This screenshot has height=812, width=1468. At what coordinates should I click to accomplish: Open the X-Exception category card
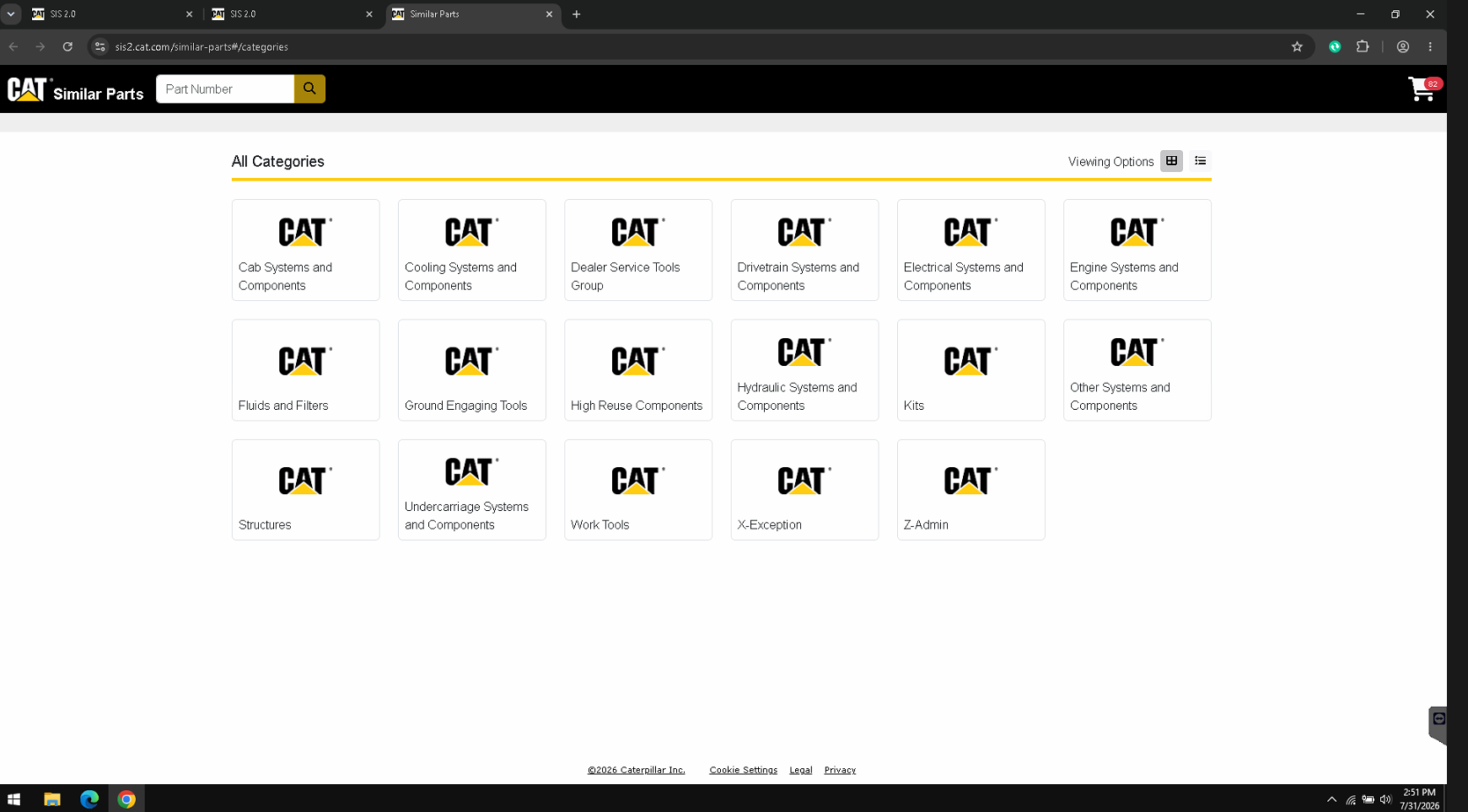804,489
